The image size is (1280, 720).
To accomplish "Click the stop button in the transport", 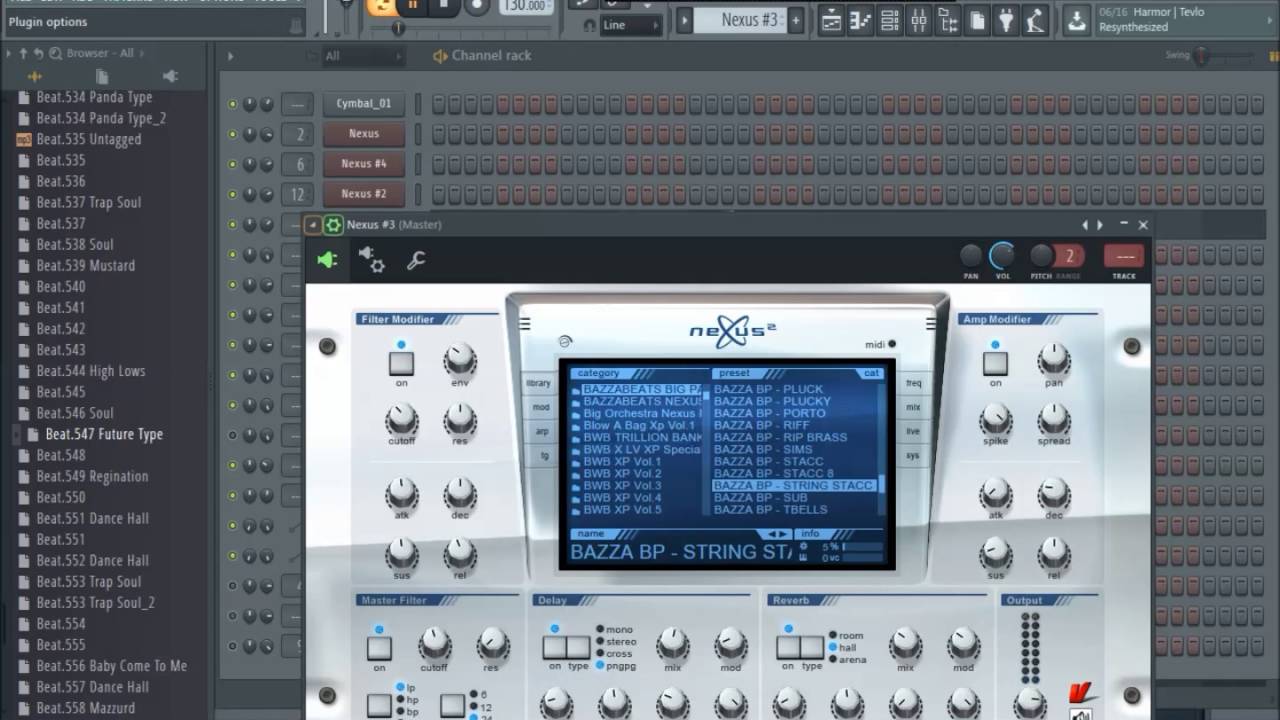I will tap(444, 6).
